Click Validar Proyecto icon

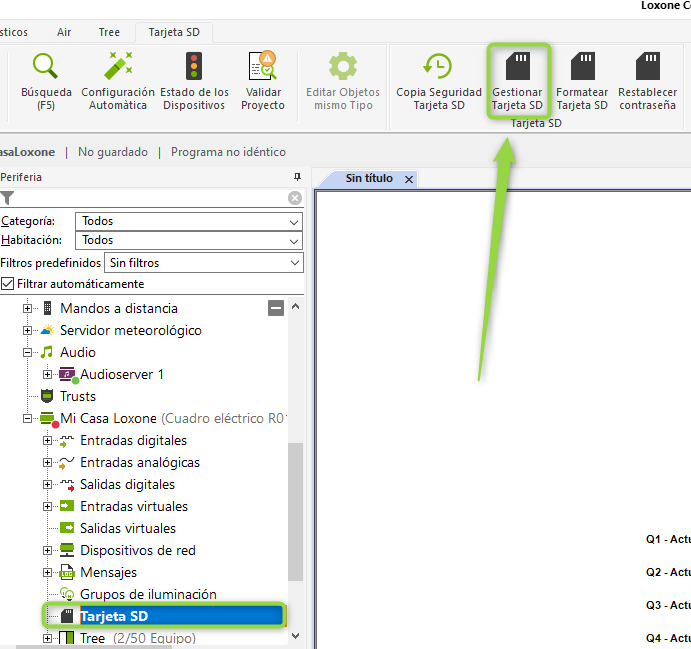[263, 67]
